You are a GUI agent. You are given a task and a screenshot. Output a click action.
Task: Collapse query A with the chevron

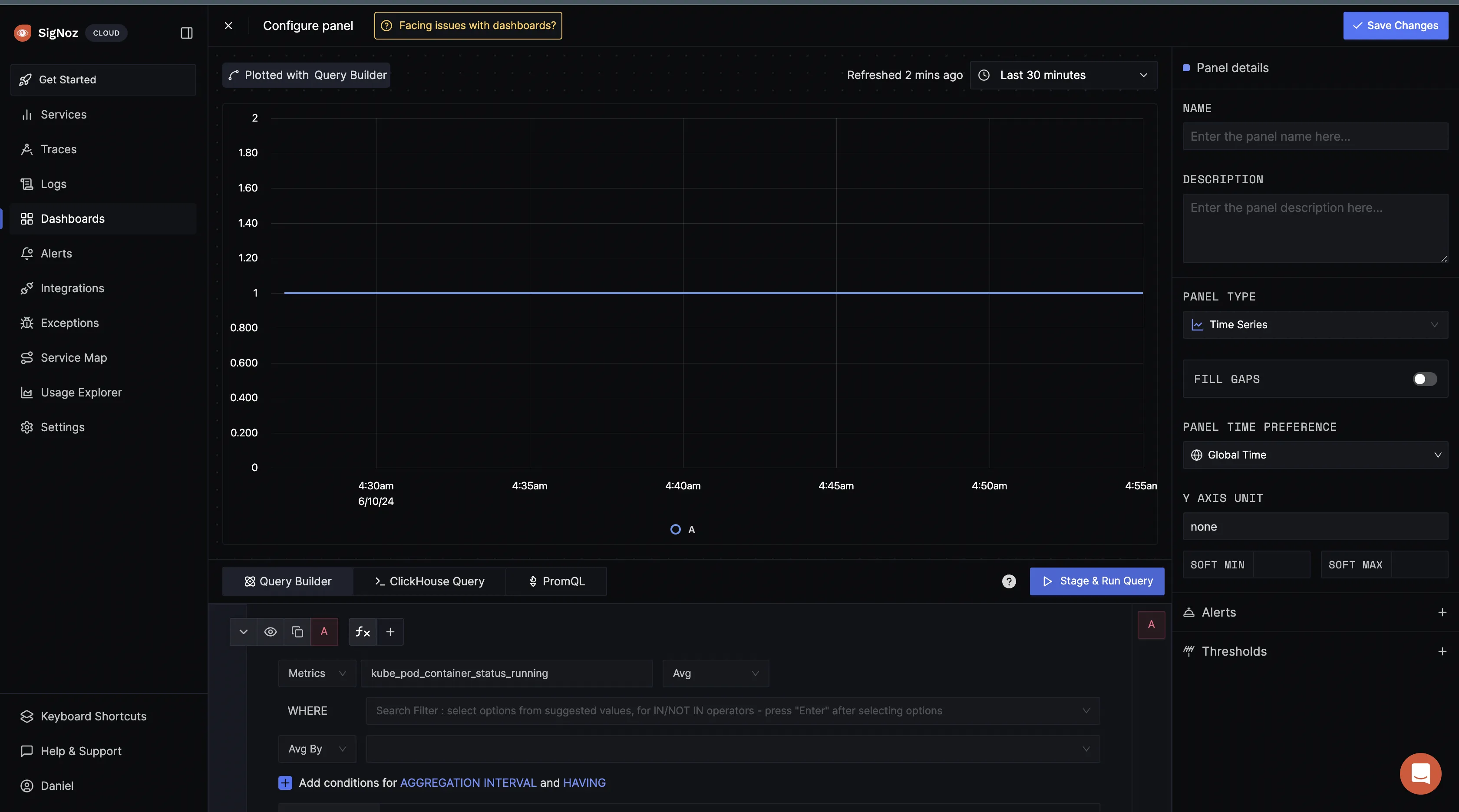(x=243, y=632)
